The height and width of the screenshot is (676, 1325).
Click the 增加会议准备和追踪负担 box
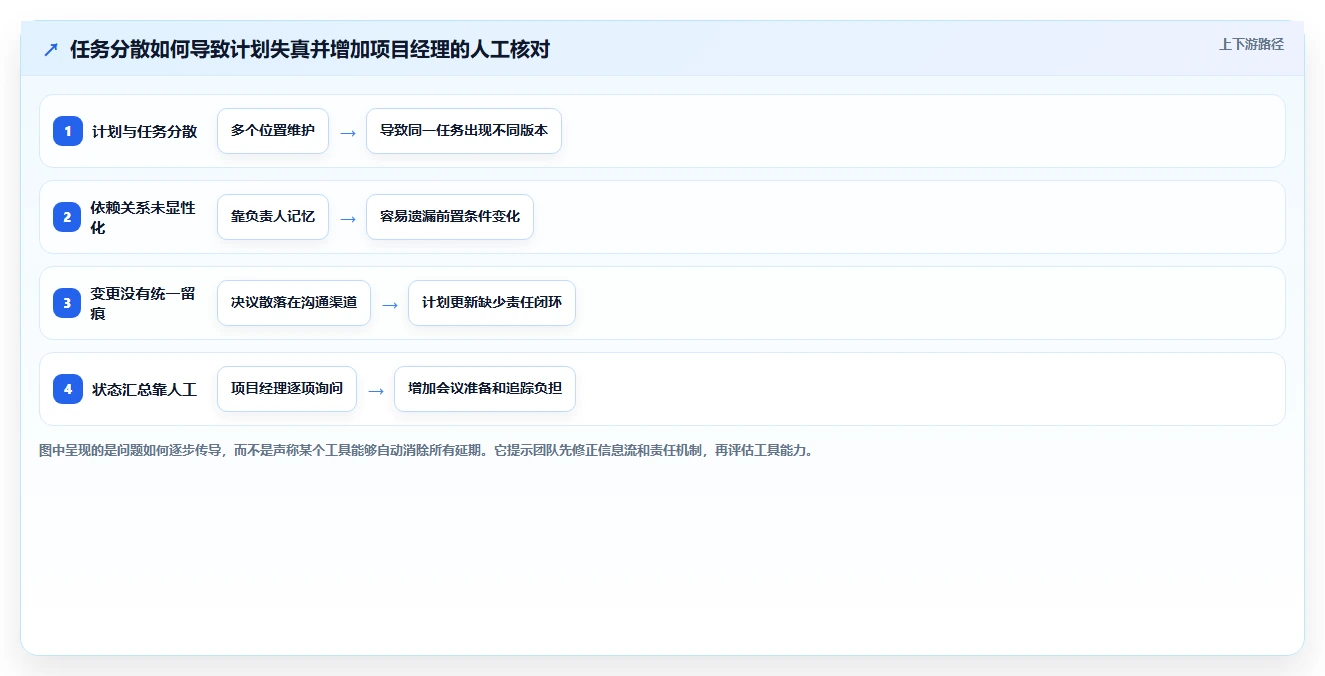485,389
